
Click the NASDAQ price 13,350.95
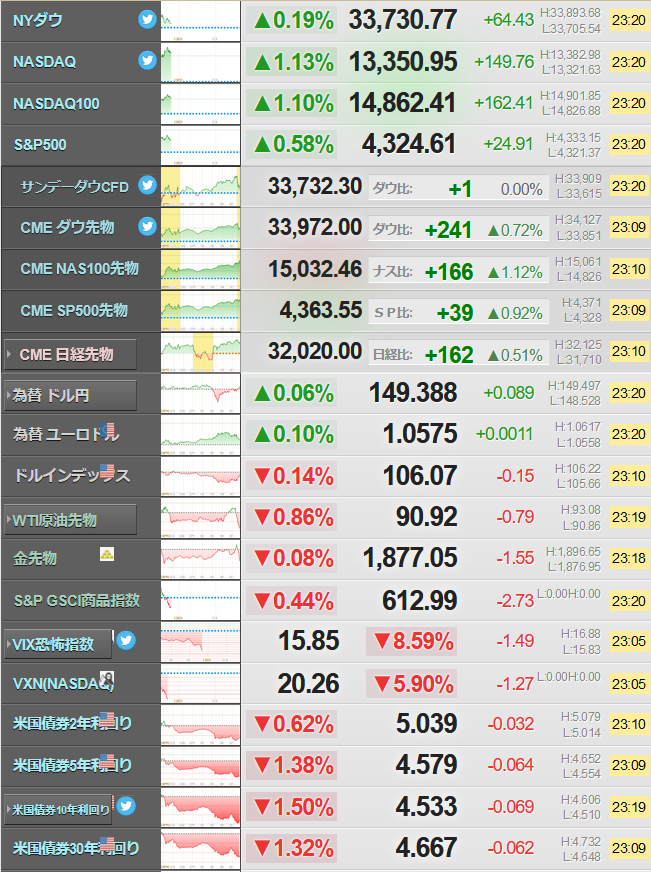402,62
